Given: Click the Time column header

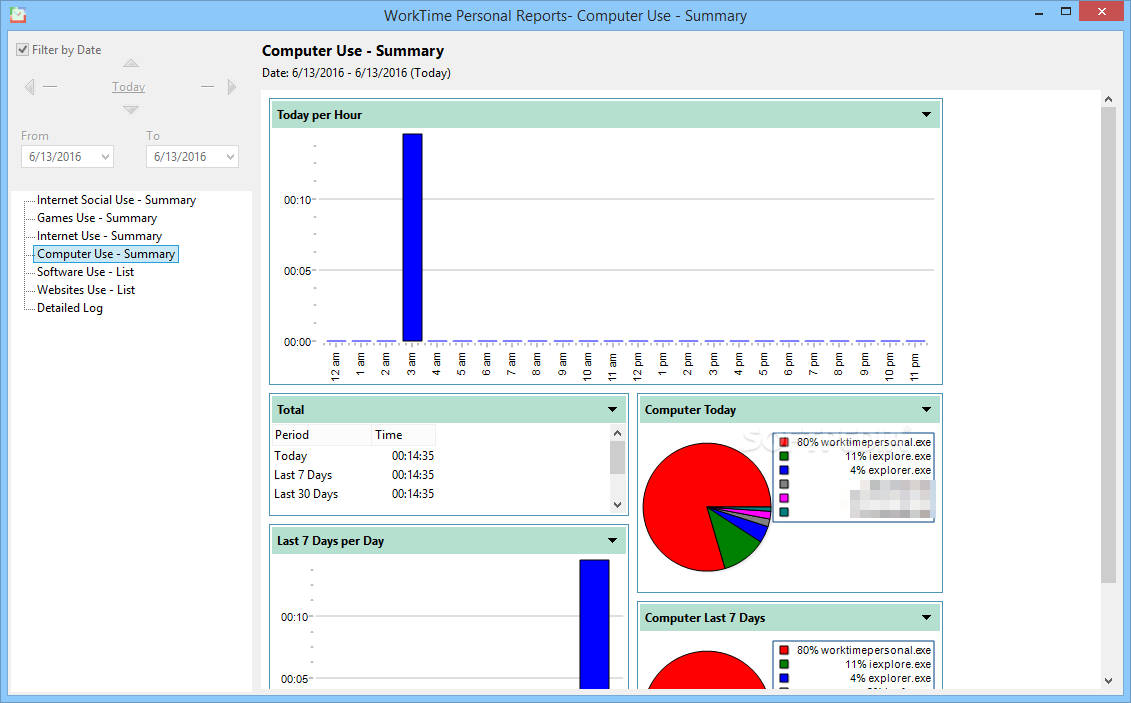Looking at the screenshot, I should click(404, 435).
